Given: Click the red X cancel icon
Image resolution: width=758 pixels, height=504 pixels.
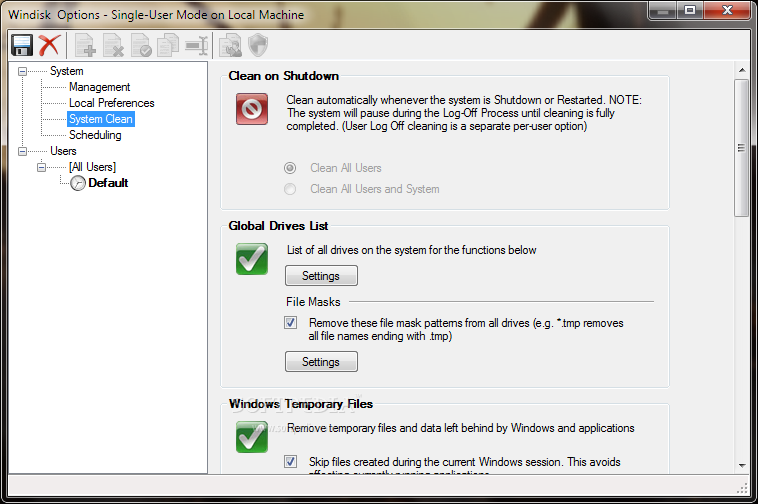Looking at the screenshot, I should click(49, 45).
